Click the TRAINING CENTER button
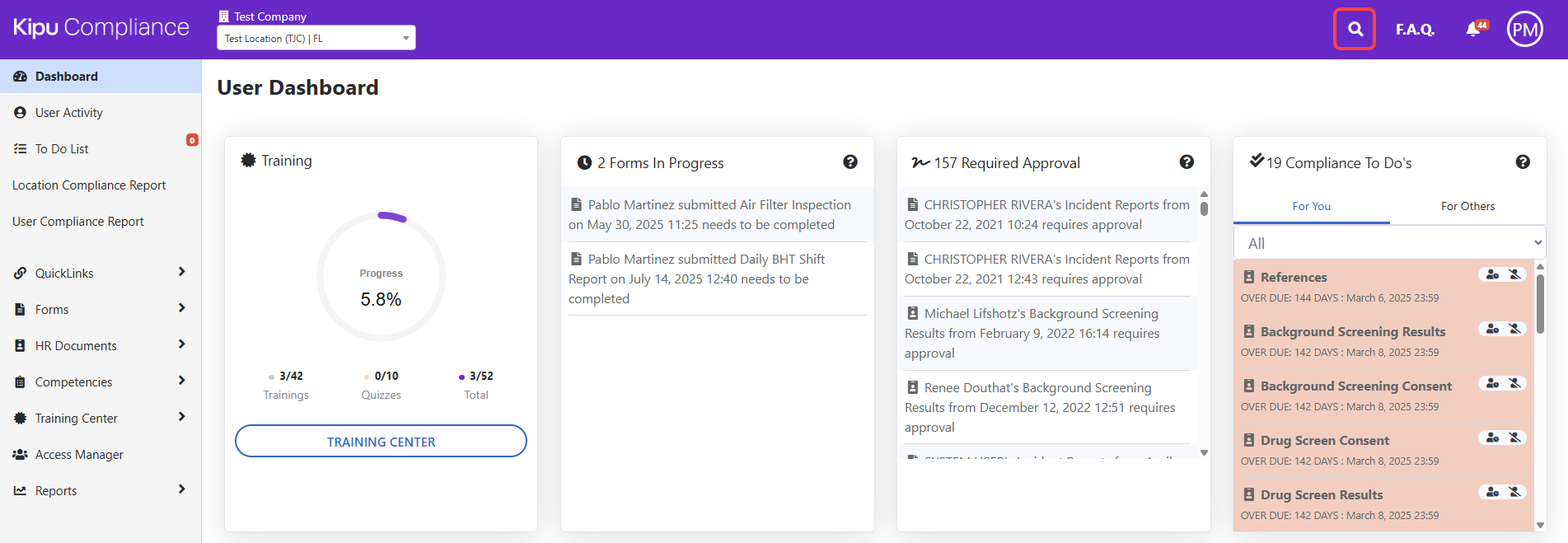This screenshot has width=1568, height=543. pyautogui.click(x=381, y=442)
